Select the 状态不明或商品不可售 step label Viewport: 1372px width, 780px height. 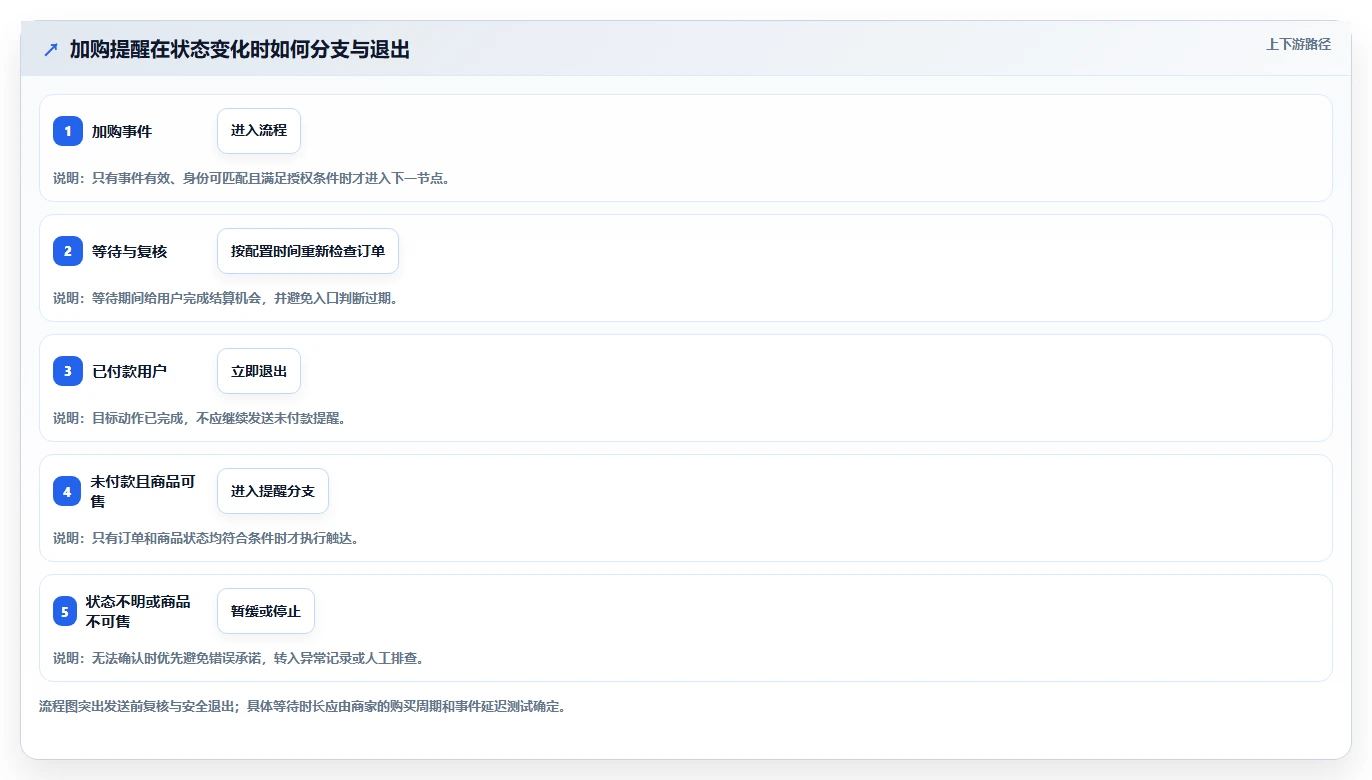click(138, 611)
